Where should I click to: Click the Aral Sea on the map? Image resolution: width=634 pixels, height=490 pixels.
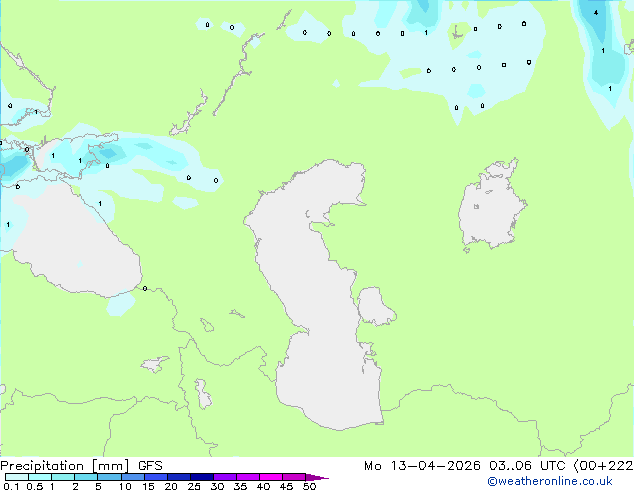click(x=492, y=206)
